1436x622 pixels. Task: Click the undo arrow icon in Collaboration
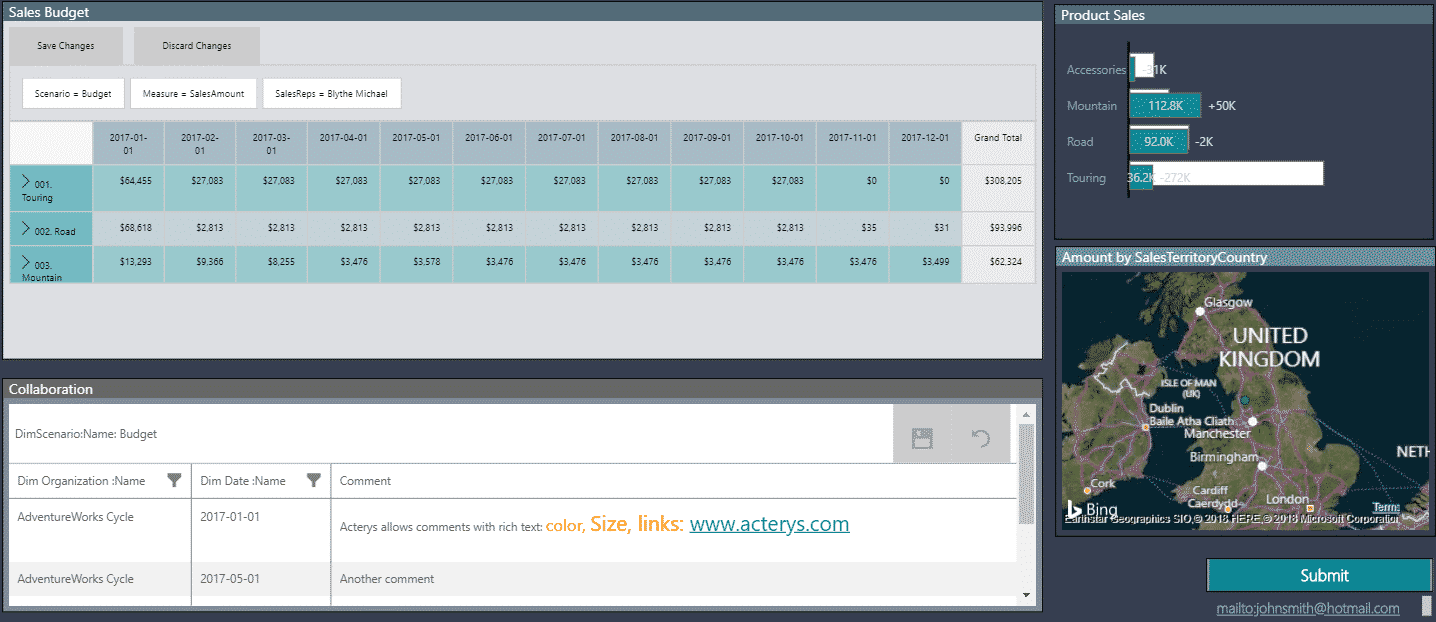click(x=981, y=438)
